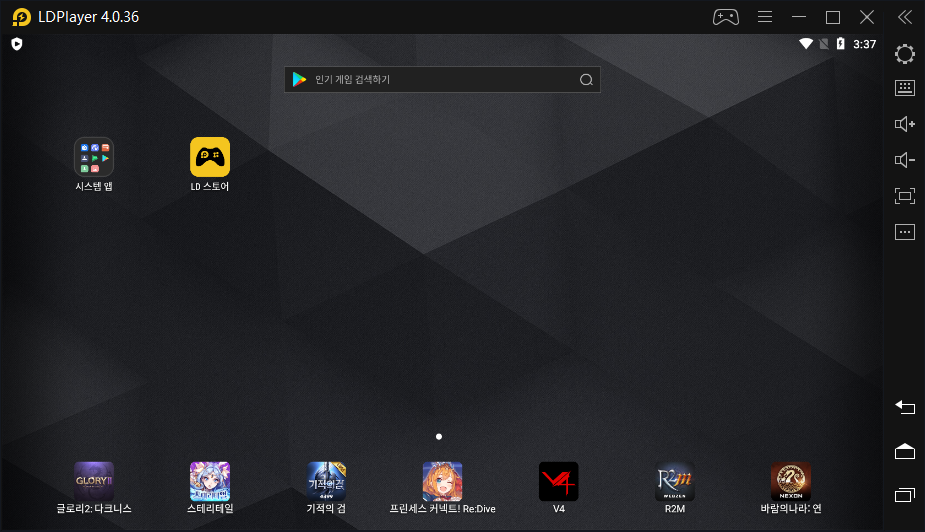Open keyboard mapping tool
The height and width of the screenshot is (532, 925).
(x=905, y=88)
